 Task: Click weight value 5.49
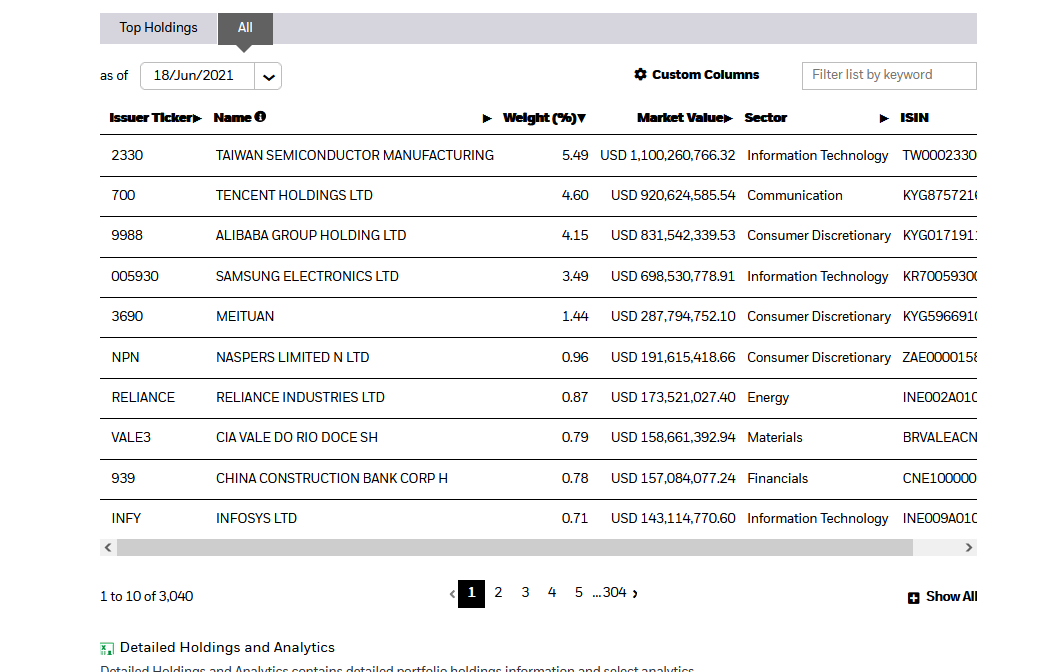coord(575,155)
